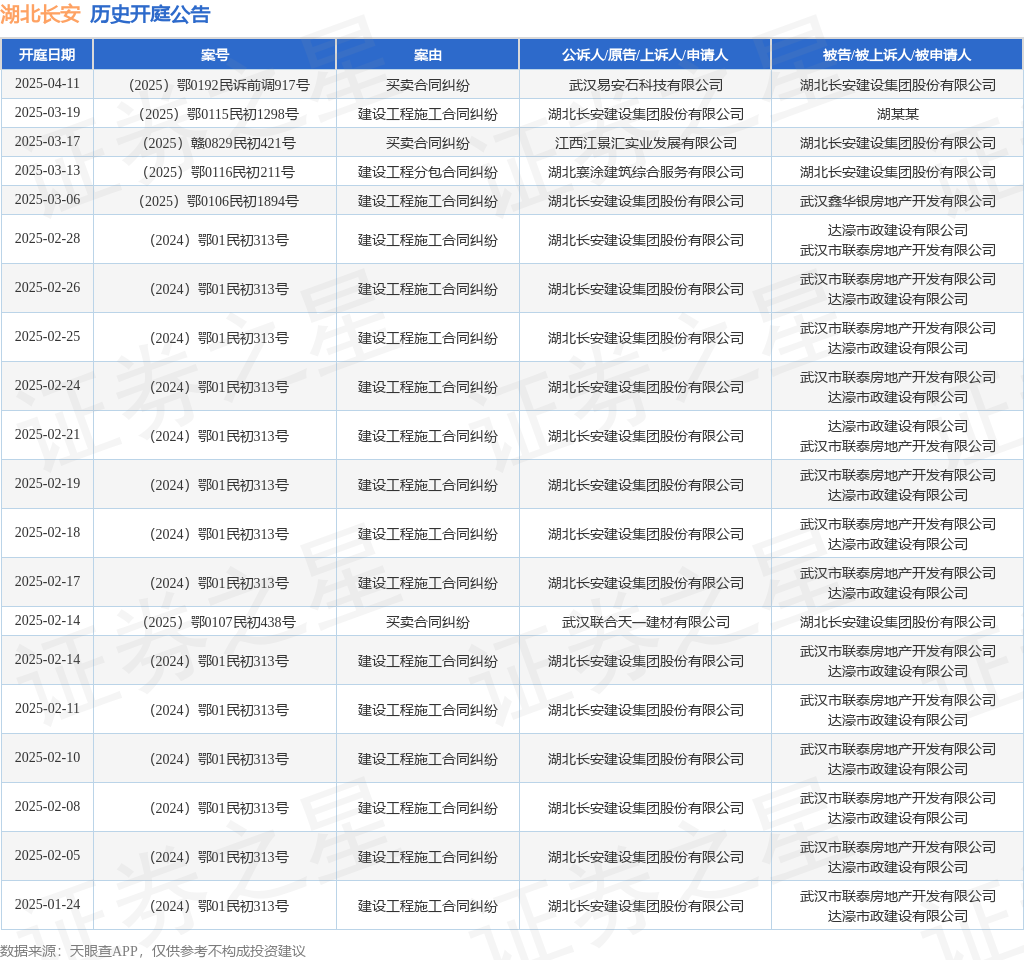Click the 湖北长安 title text

pos(40,14)
